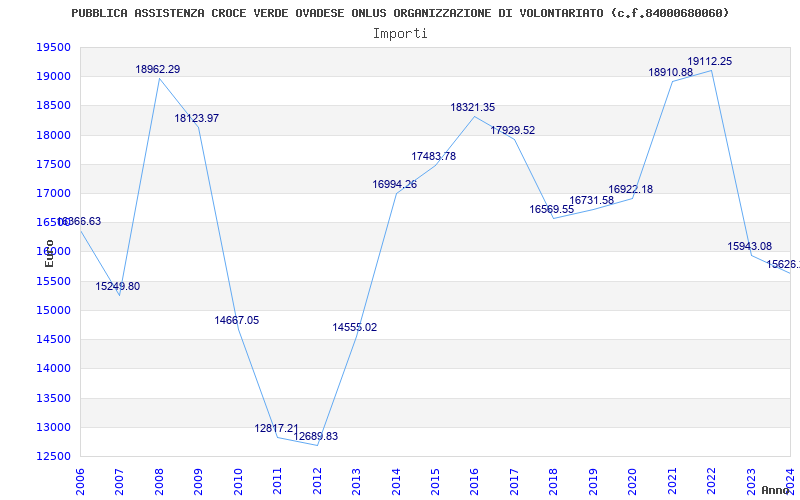Image resolution: width=800 pixels, height=500 pixels.
Task: Click the y-axis value 14500
Action: click(x=53, y=340)
